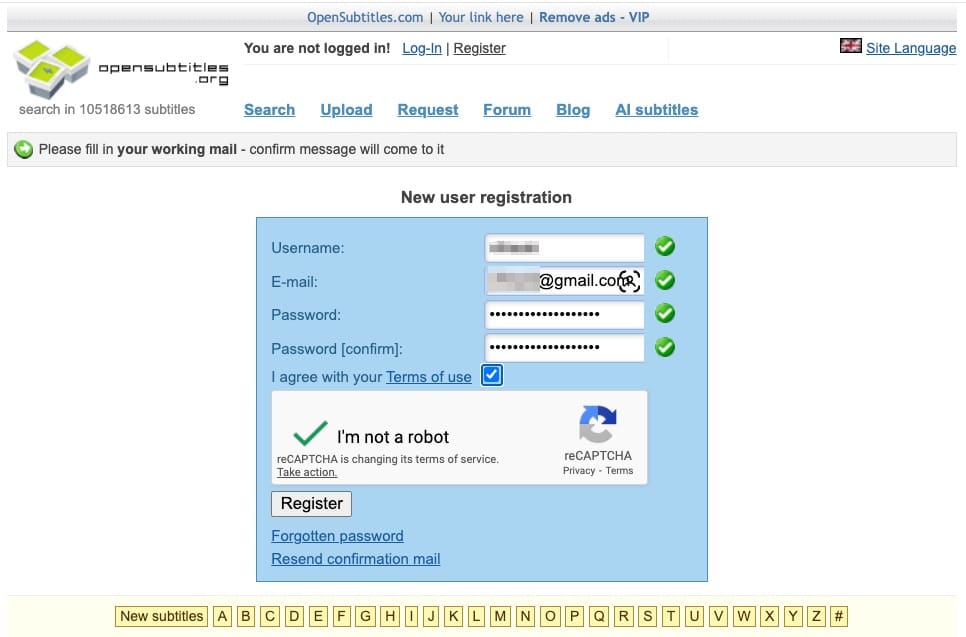This screenshot has width=966, height=637.
Task: Select letter O in alphabet bar
Action: click(550, 616)
